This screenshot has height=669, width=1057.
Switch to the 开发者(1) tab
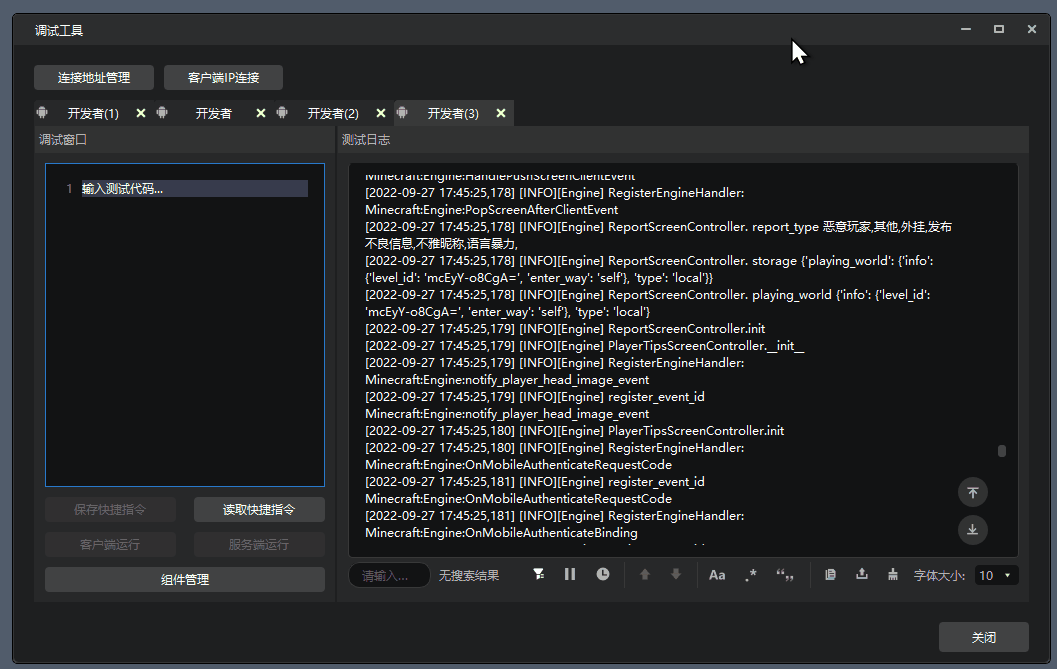point(92,114)
